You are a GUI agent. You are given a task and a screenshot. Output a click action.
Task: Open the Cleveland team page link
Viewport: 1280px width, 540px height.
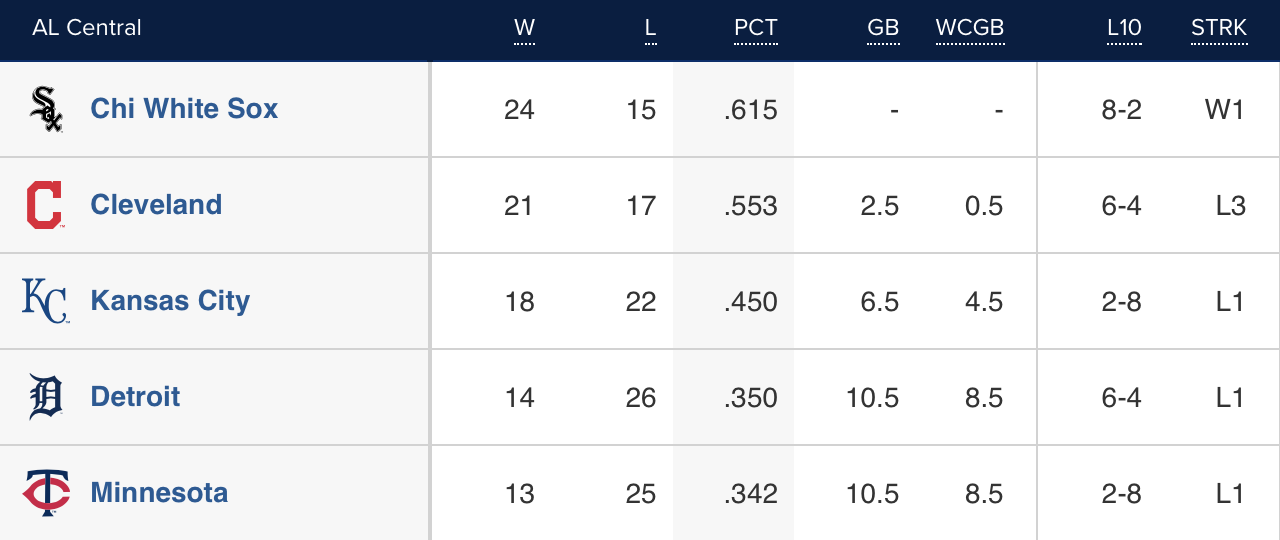pos(156,205)
